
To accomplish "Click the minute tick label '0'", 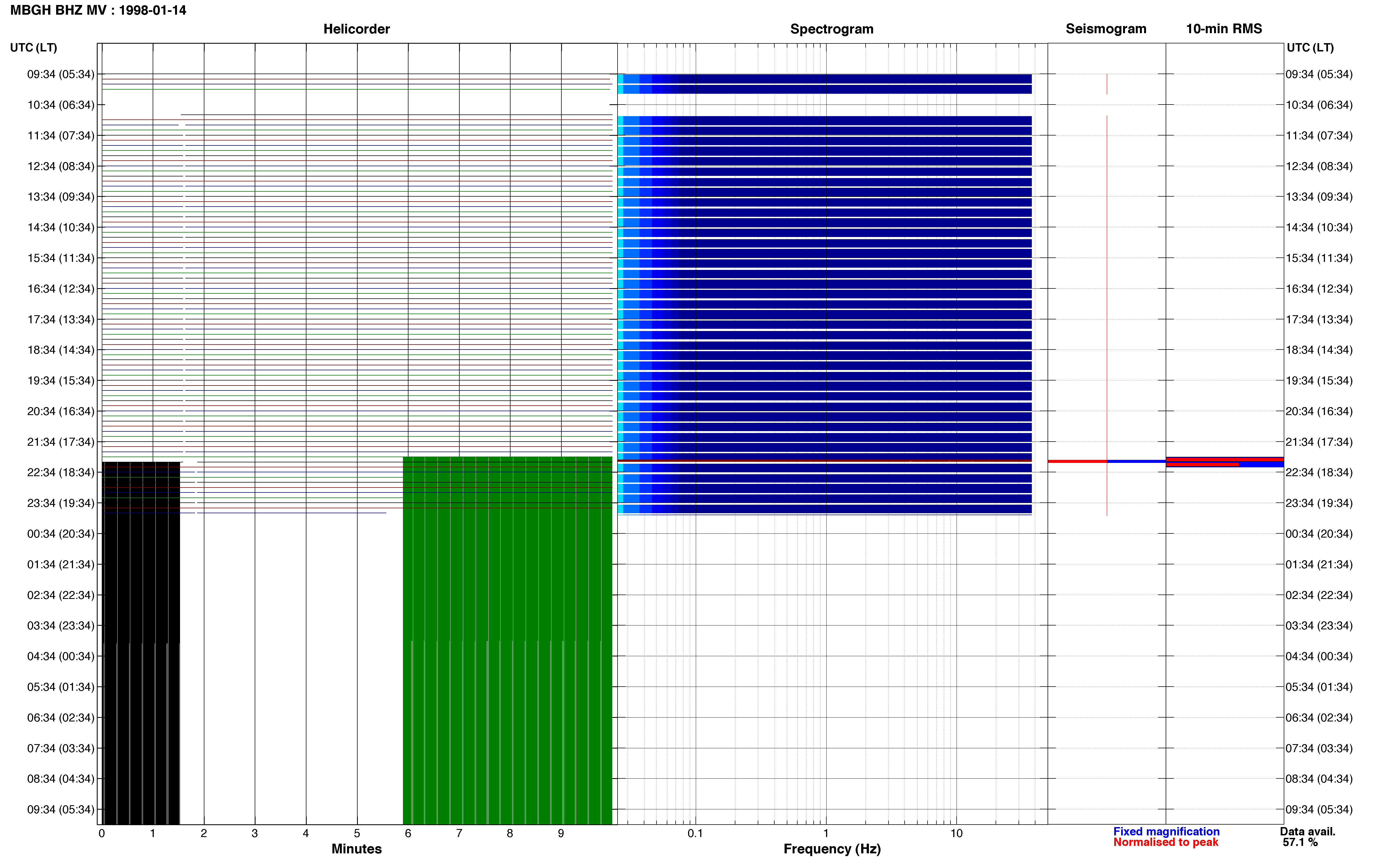I will pos(101,833).
